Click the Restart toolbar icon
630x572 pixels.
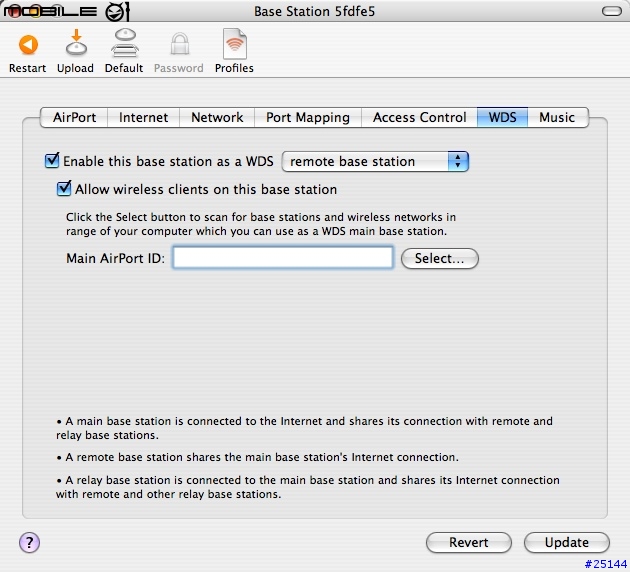[x=28, y=45]
